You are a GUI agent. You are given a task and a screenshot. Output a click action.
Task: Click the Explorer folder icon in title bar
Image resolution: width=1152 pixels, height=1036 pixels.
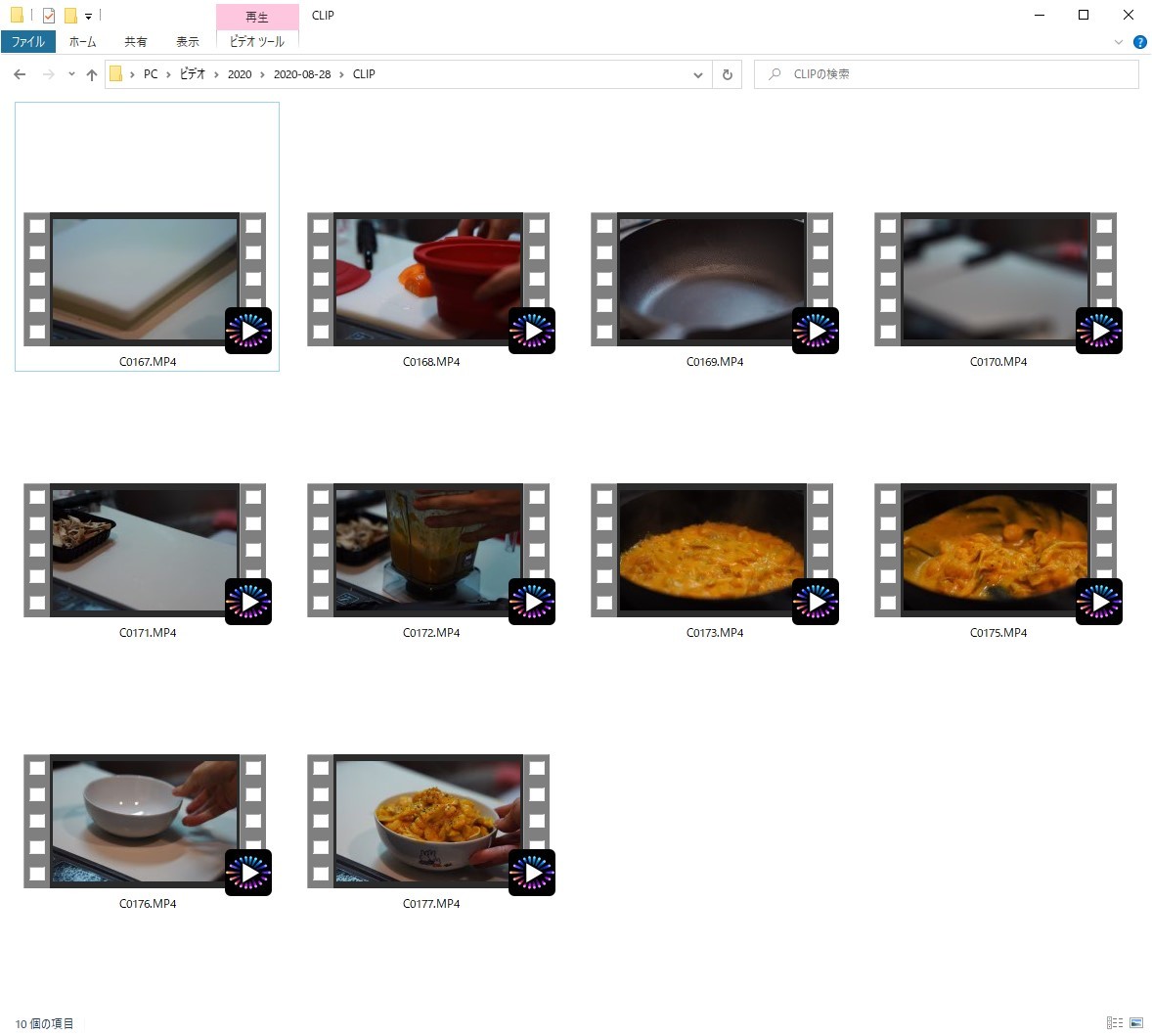17,15
